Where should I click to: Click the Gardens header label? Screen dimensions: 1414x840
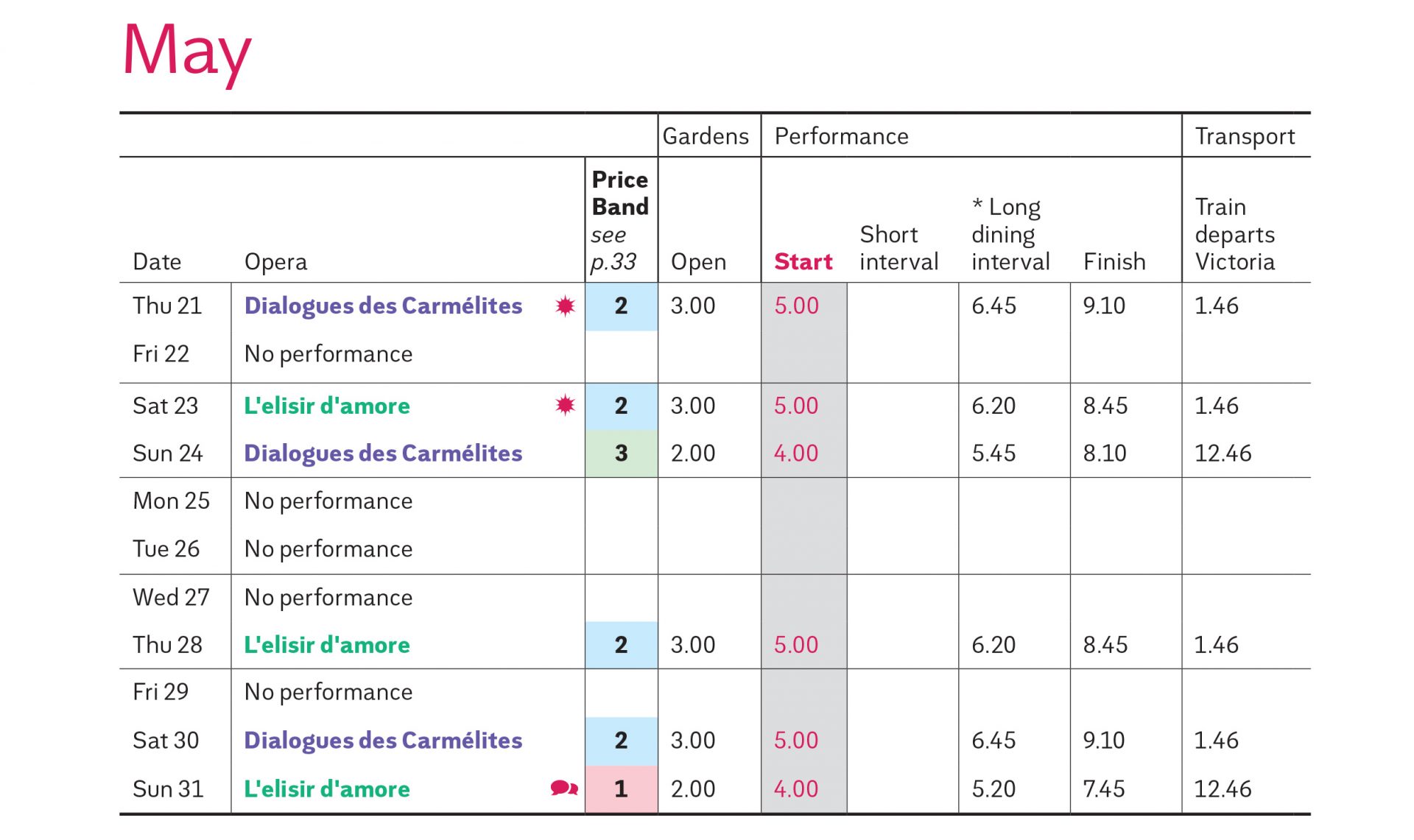[706, 136]
